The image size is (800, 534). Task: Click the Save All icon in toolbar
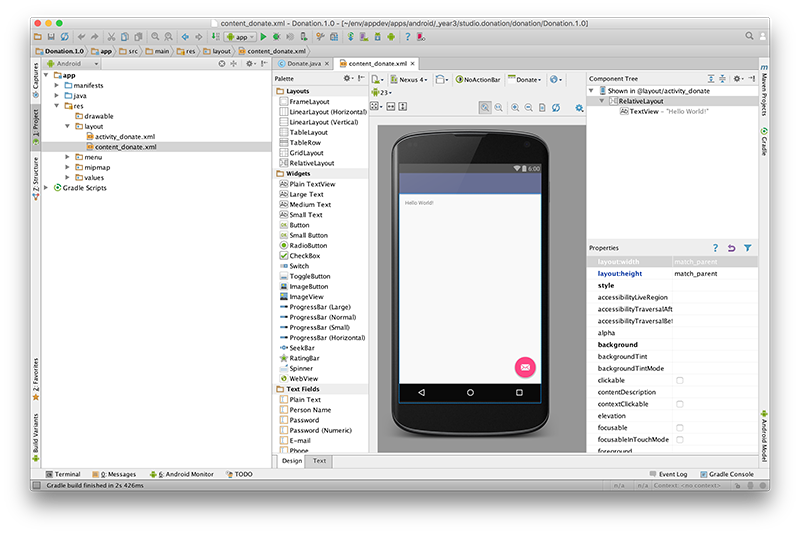(53, 36)
